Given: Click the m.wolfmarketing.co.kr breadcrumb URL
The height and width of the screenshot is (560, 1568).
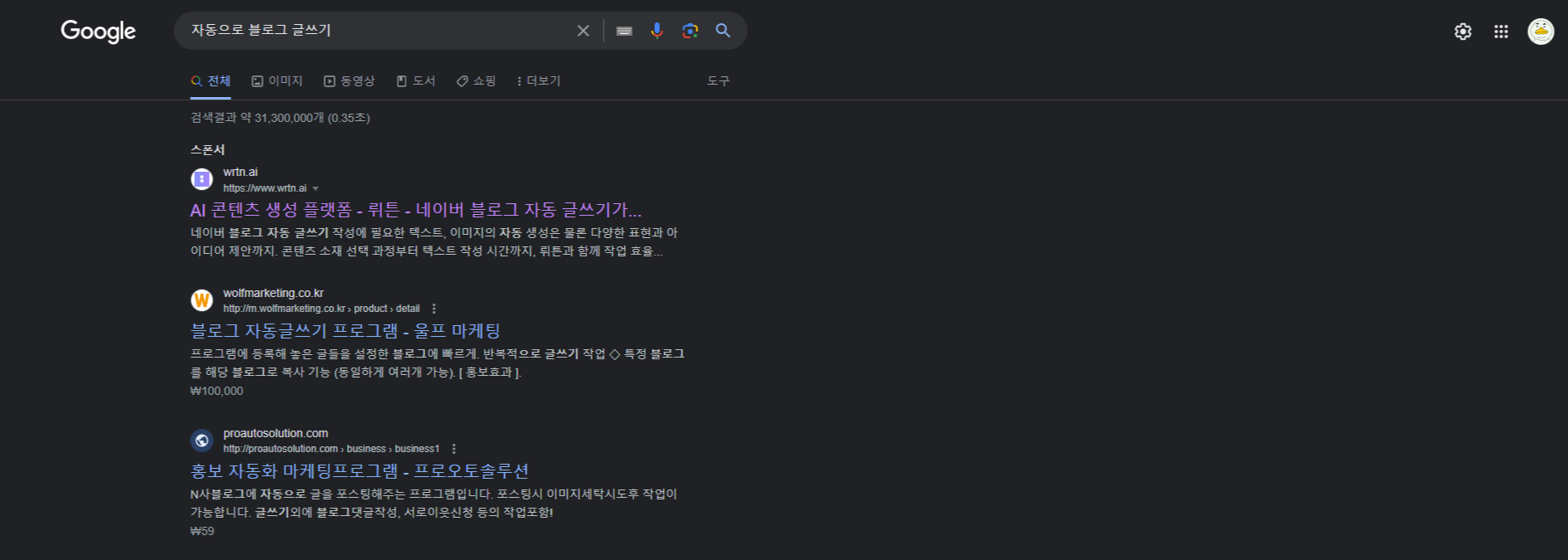Looking at the screenshot, I should point(321,309).
